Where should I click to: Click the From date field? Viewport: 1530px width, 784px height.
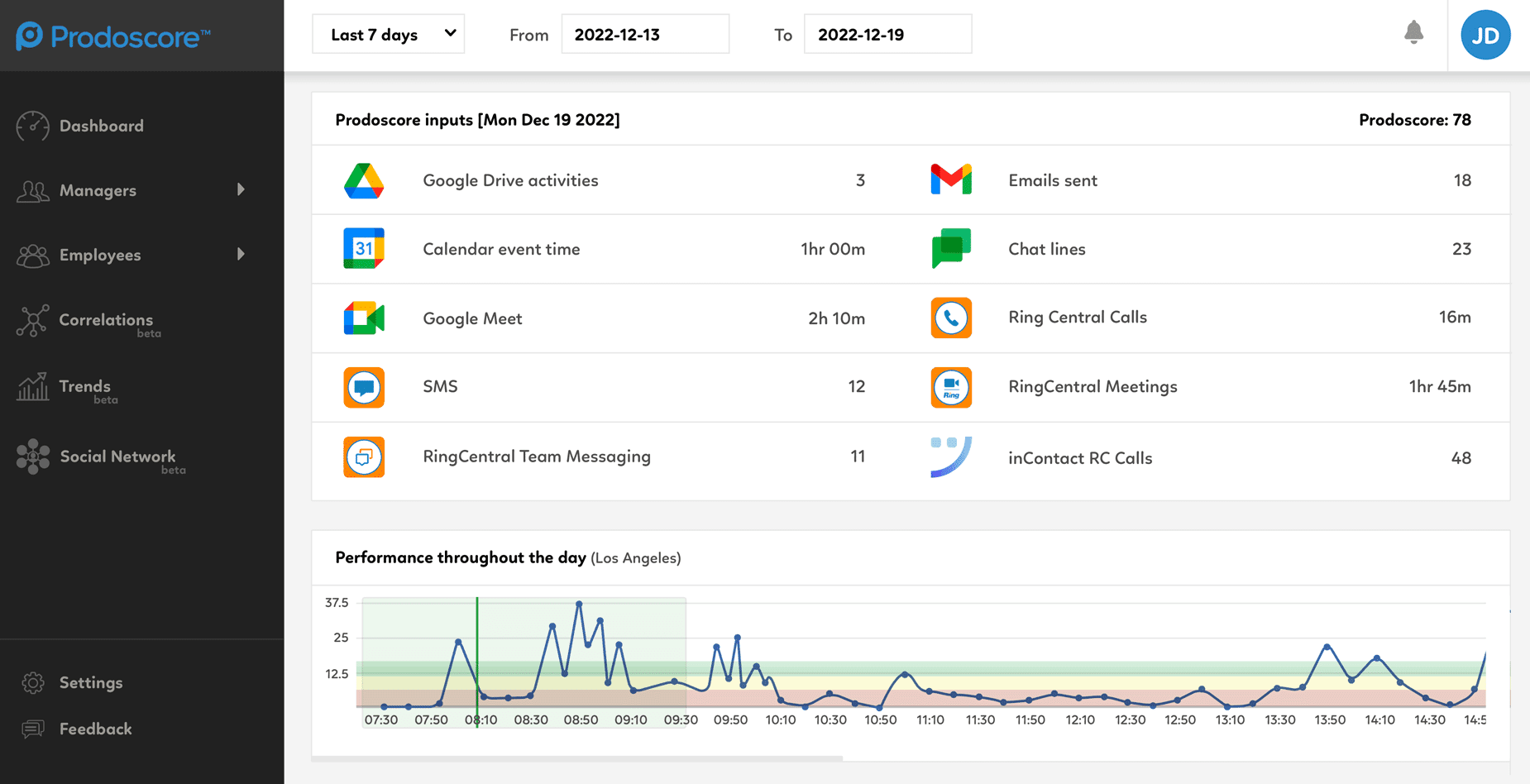click(x=645, y=34)
